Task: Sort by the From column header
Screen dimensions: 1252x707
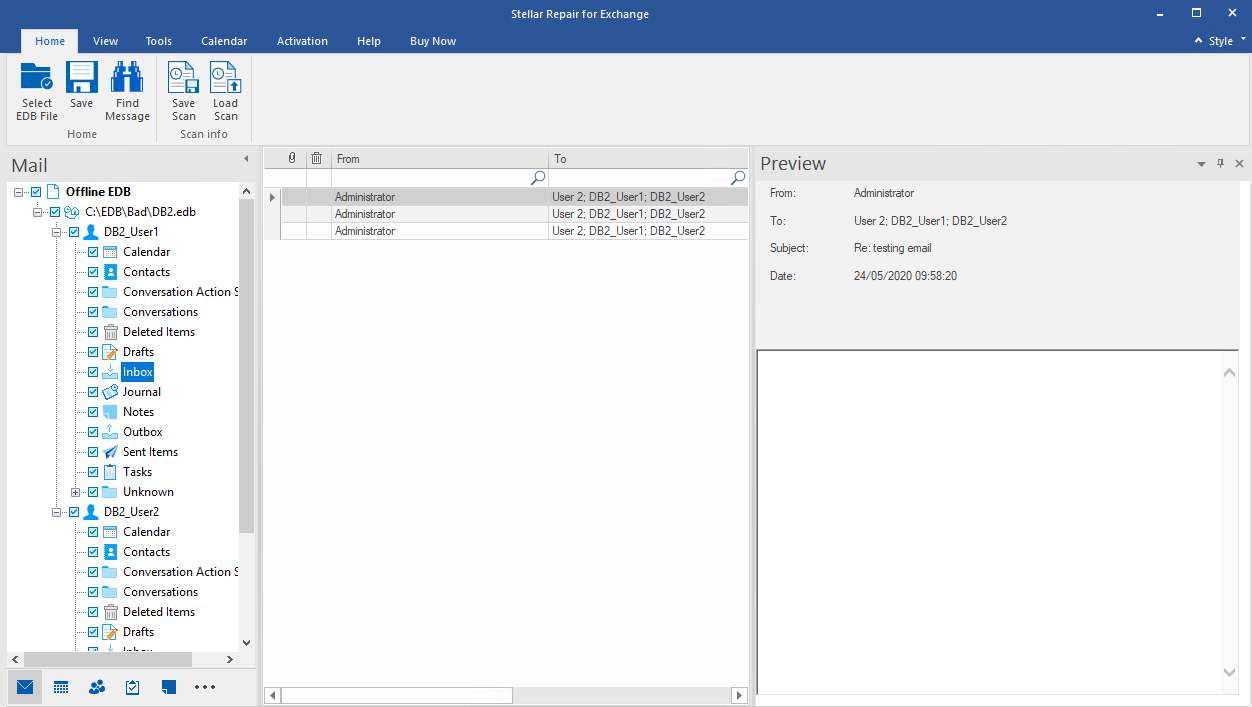Action: [440, 158]
